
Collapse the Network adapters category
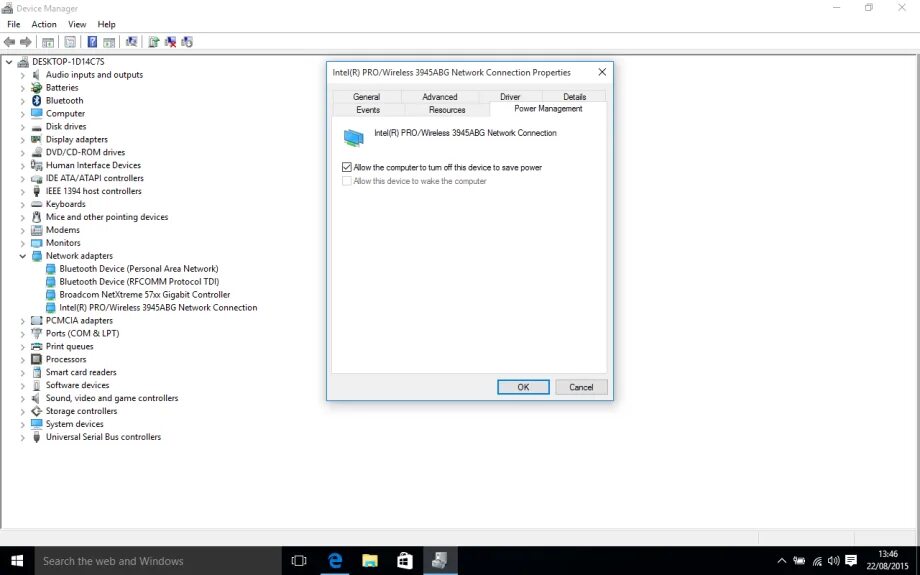coord(22,256)
